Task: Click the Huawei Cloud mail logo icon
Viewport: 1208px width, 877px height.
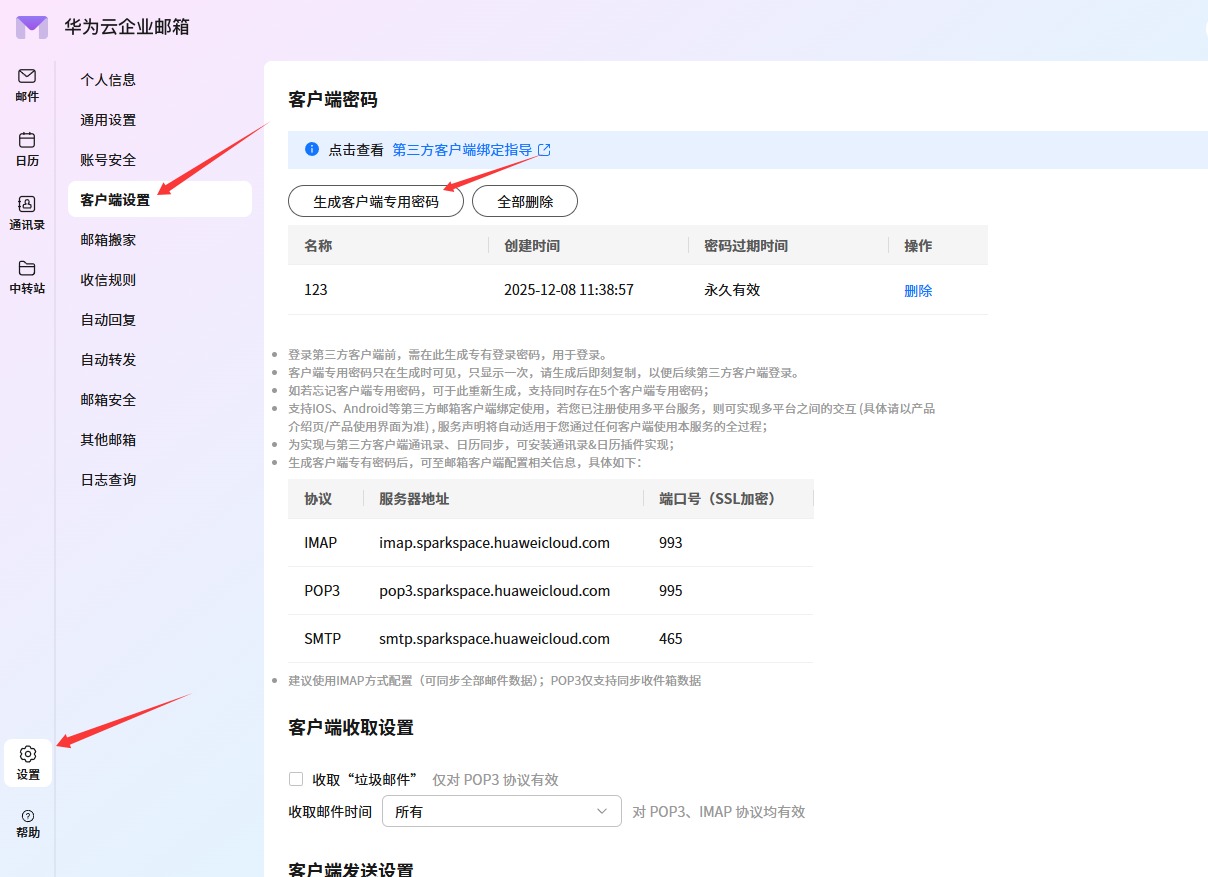Action: pyautogui.click(x=32, y=27)
